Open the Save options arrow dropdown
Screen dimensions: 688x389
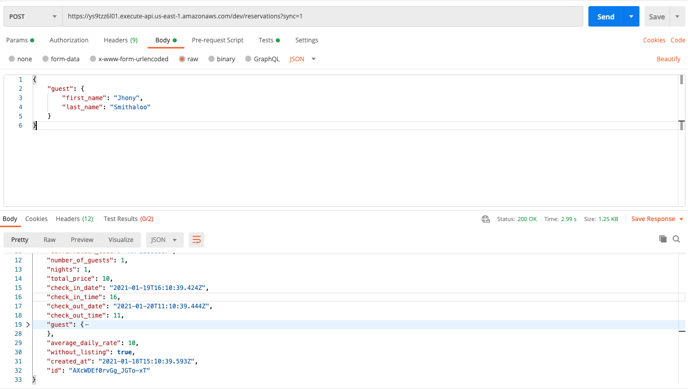[677, 17]
